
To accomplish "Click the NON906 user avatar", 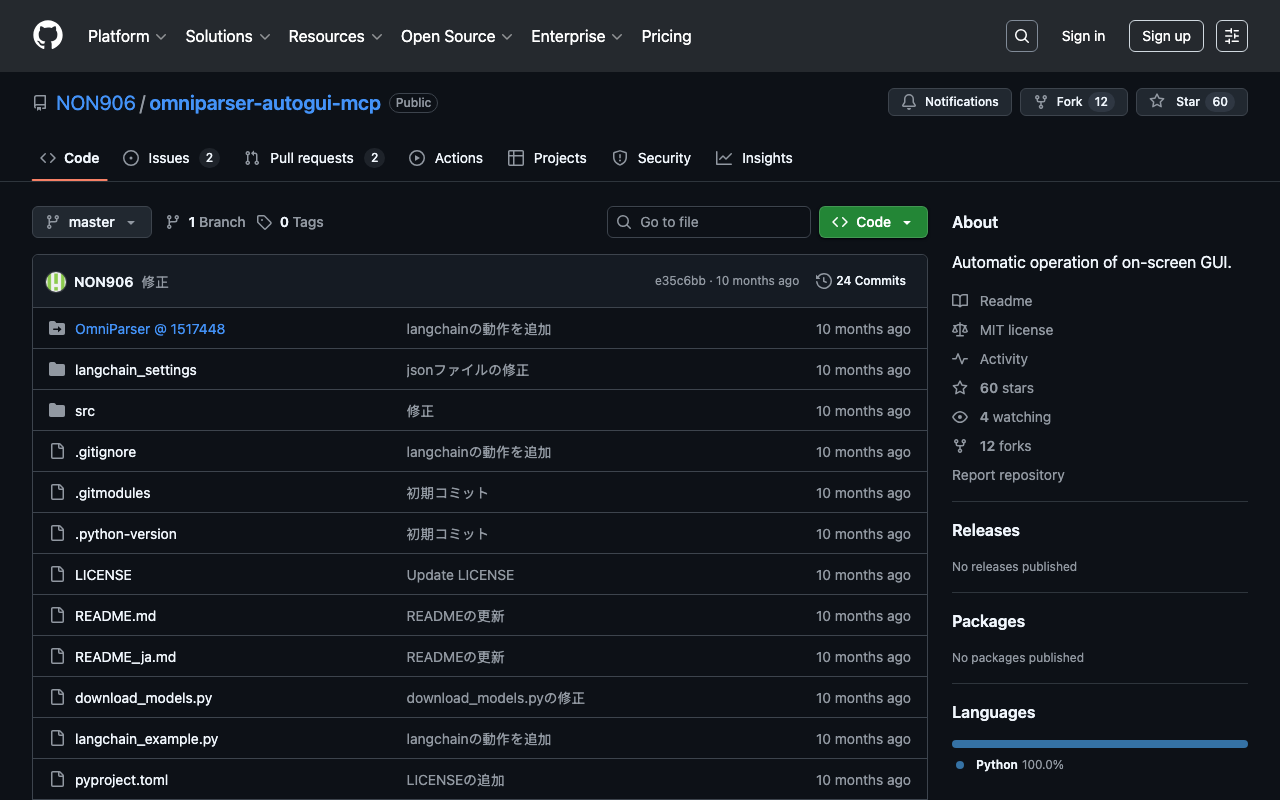I will [56, 282].
